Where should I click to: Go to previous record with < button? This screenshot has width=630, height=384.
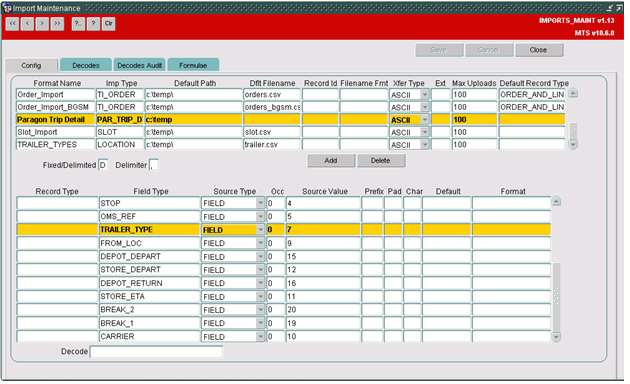[27, 24]
